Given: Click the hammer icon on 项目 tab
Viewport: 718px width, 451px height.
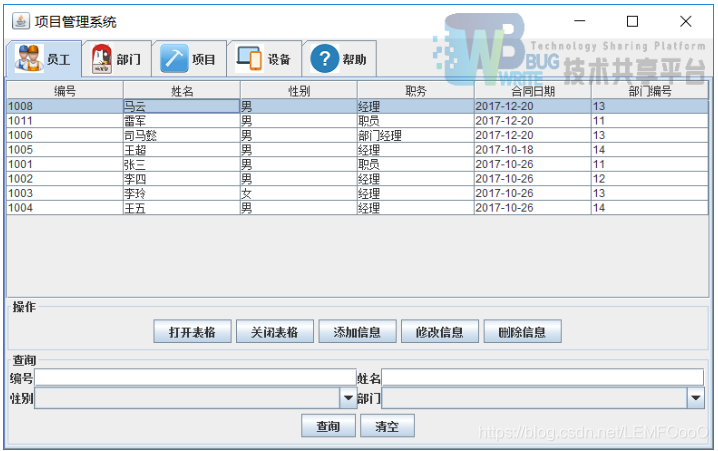Looking at the screenshot, I should point(174,59).
